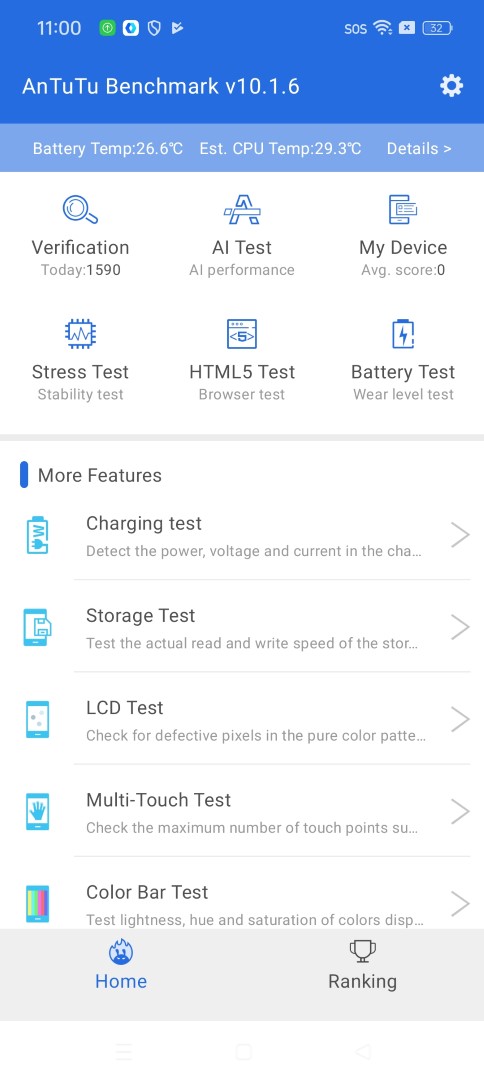Open settings via the gear icon

452,86
